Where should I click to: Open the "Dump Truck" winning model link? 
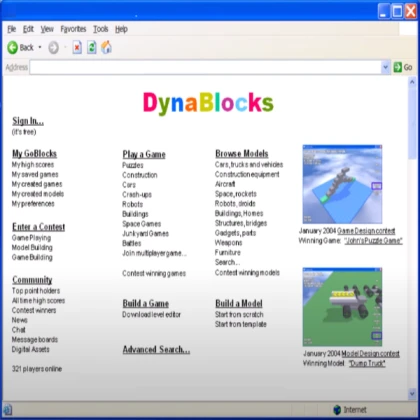click(367, 363)
